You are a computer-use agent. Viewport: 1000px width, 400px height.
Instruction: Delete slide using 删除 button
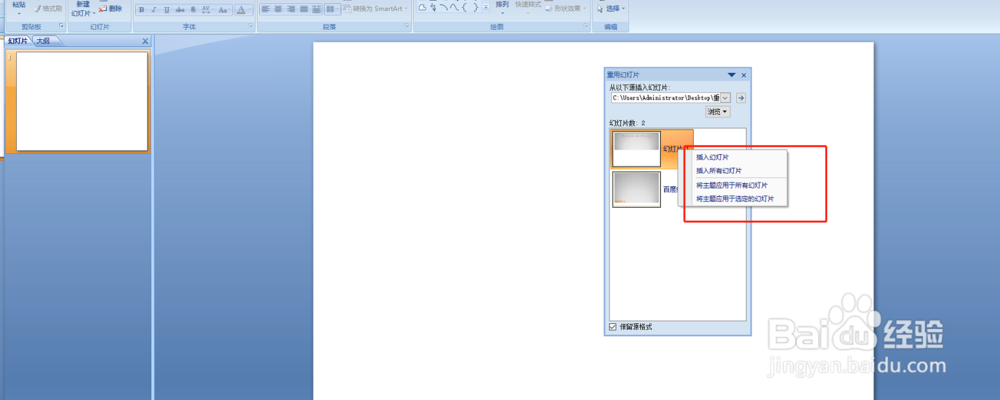110,8
